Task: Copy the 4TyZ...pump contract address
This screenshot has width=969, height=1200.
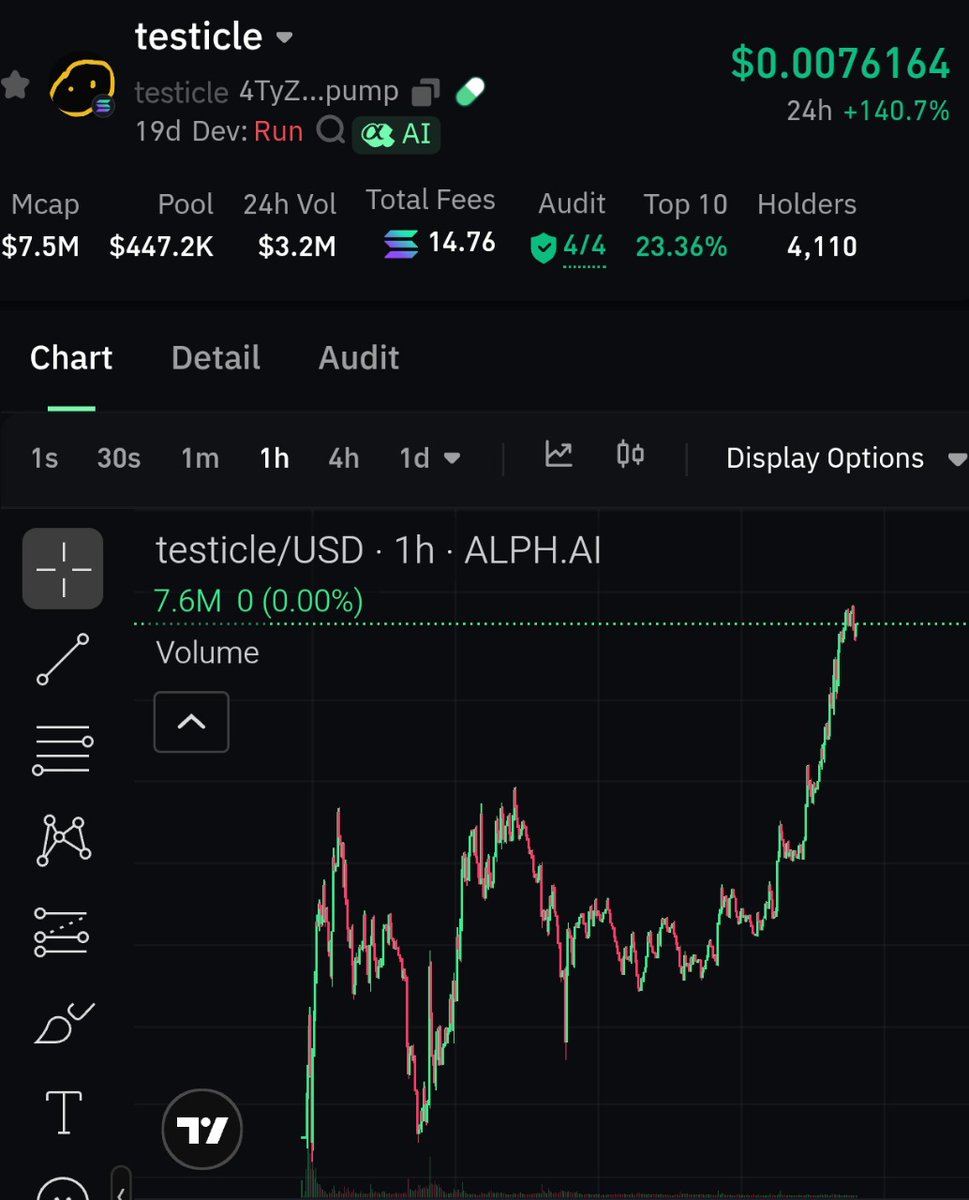Action: 426,93
